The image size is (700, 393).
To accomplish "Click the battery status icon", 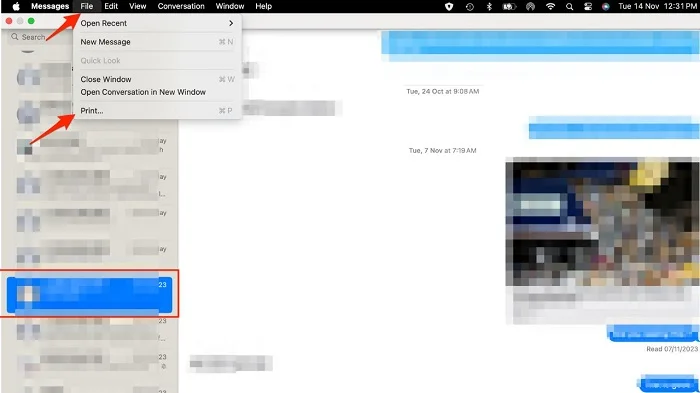I will (x=509, y=6).
